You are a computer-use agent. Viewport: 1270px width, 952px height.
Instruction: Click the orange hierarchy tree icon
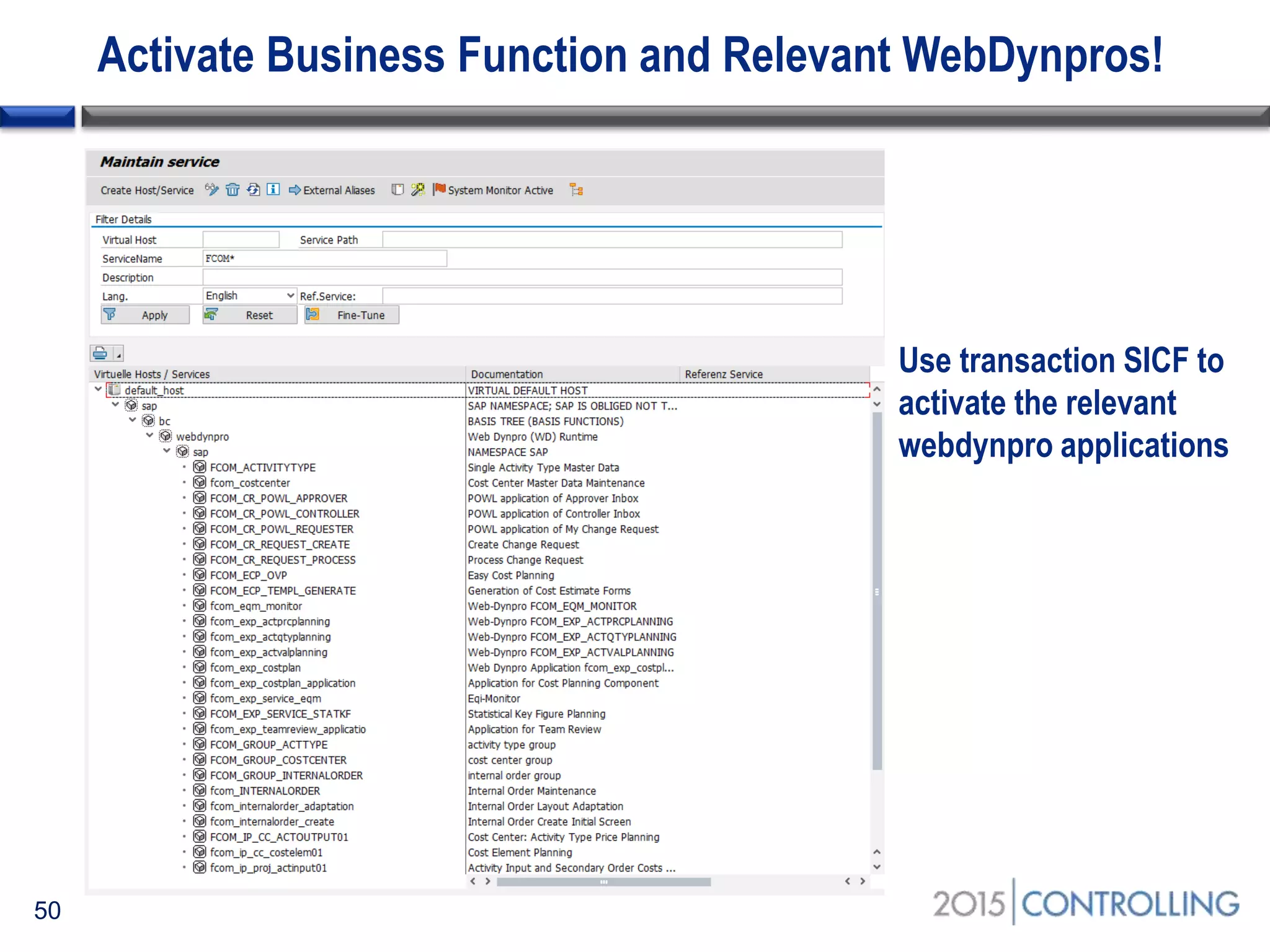[577, 190]
